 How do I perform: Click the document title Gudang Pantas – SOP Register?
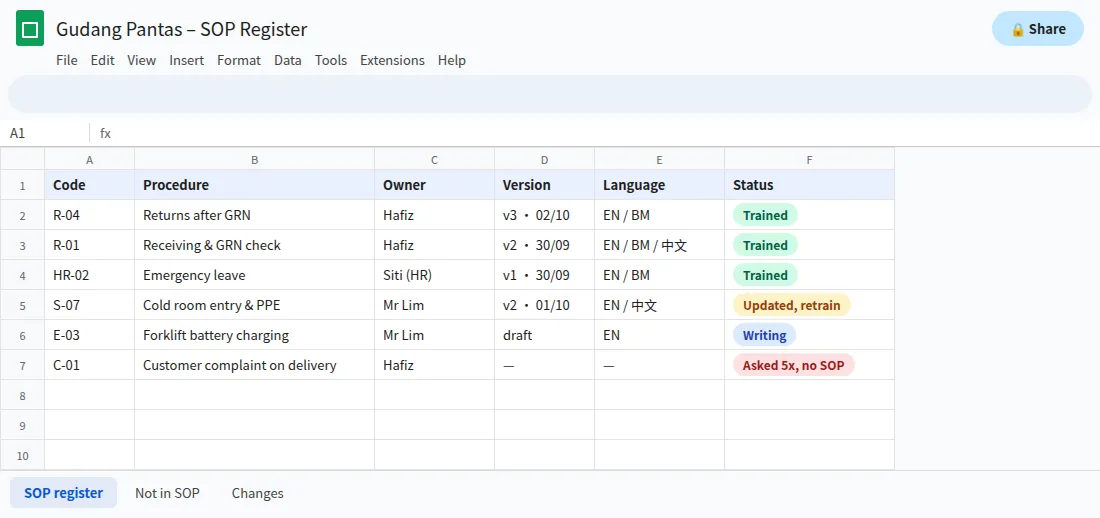tap(182, 29)
